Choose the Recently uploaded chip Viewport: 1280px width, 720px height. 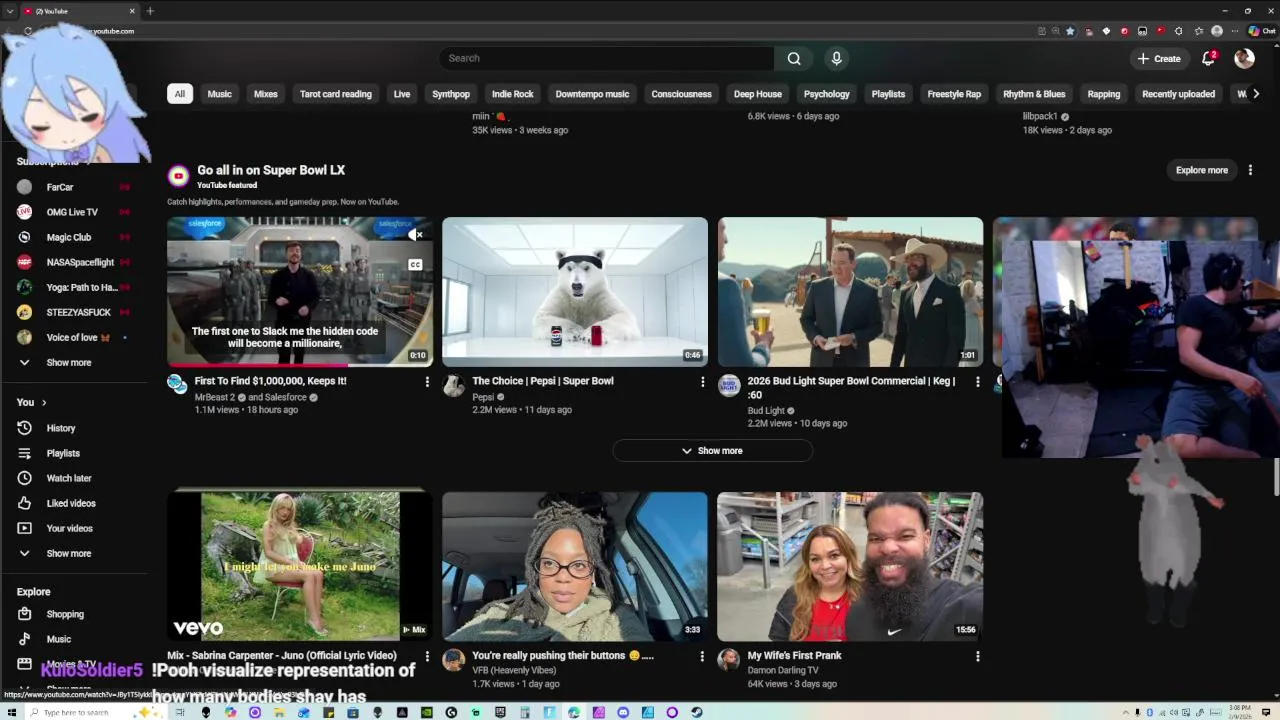pos(1178,94)
